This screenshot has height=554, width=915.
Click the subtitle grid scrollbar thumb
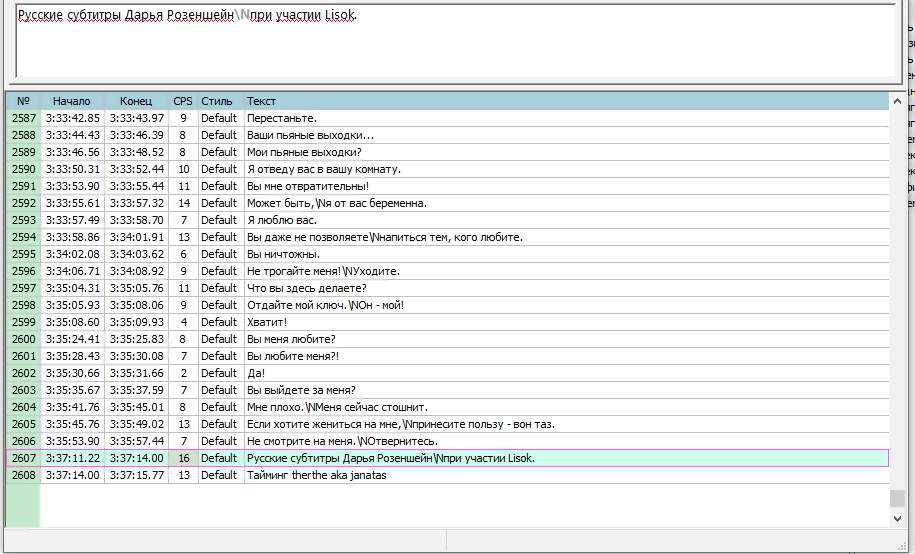tap(897, 498)
